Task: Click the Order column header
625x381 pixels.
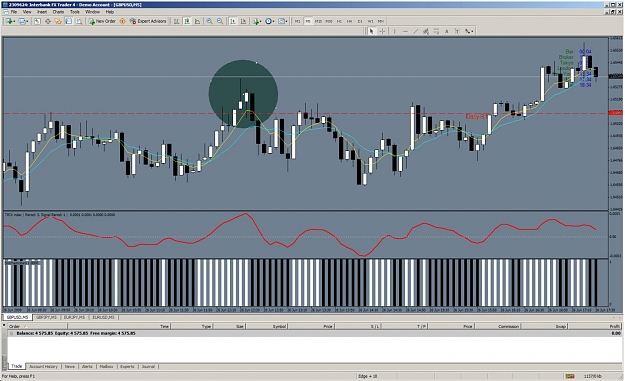Action: (x=37, y=326)
